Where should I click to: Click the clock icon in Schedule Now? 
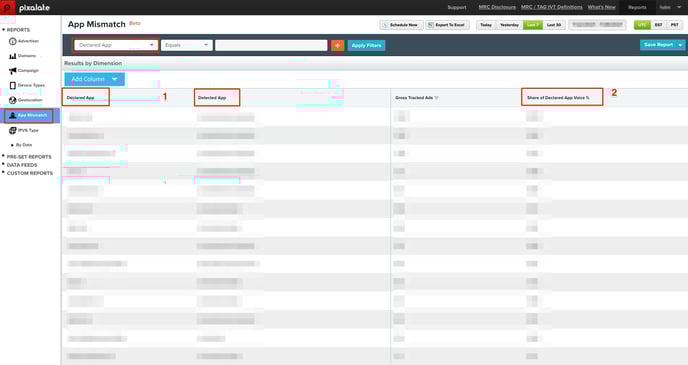[x=386, y=25]
